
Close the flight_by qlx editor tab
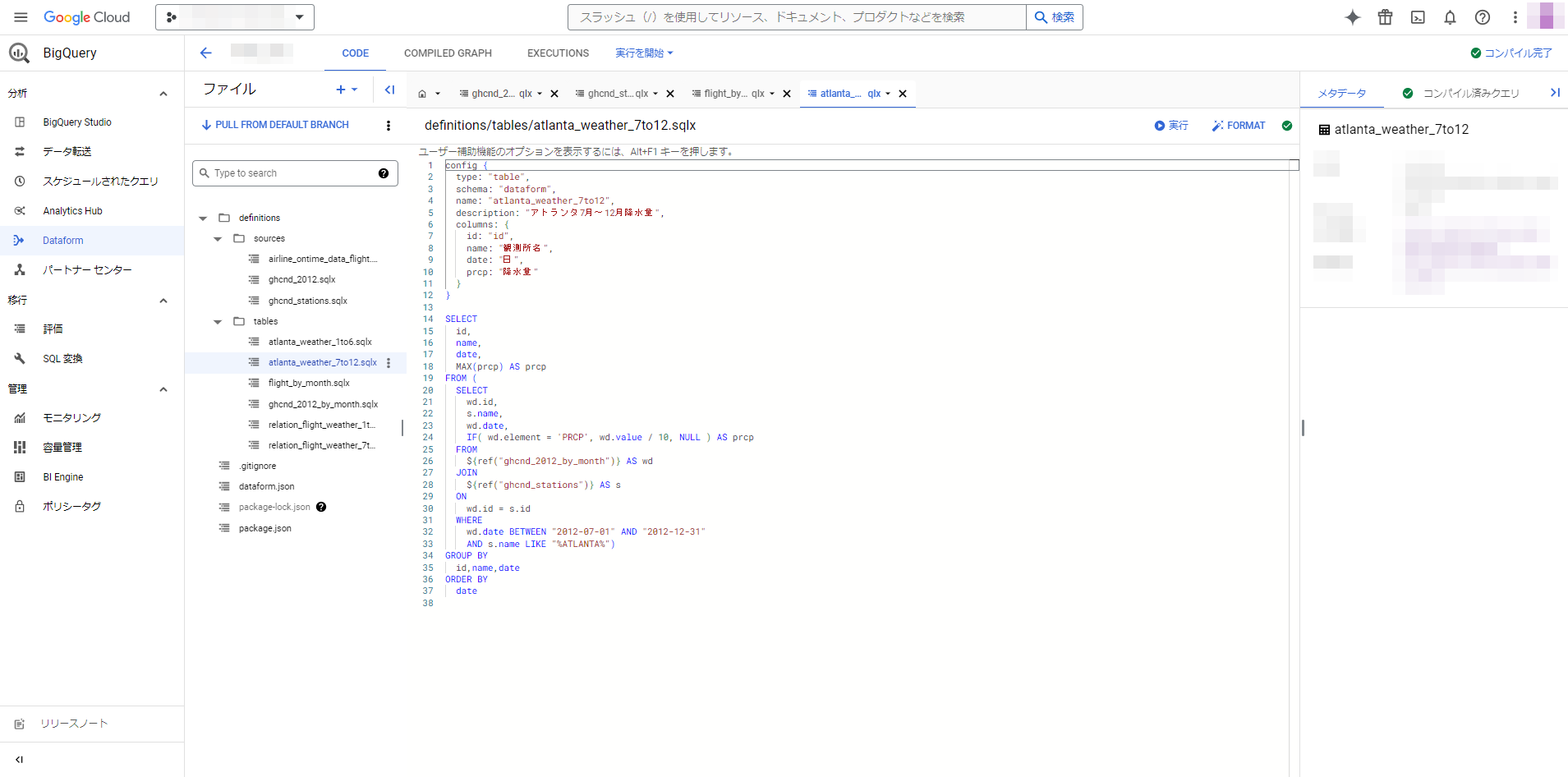(787, 94)
